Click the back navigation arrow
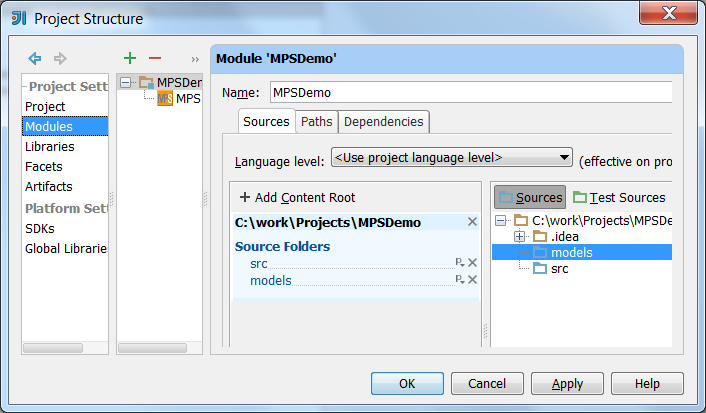This screenshot has height=413, width=706. pyautogui.click(x=35, y=58)
